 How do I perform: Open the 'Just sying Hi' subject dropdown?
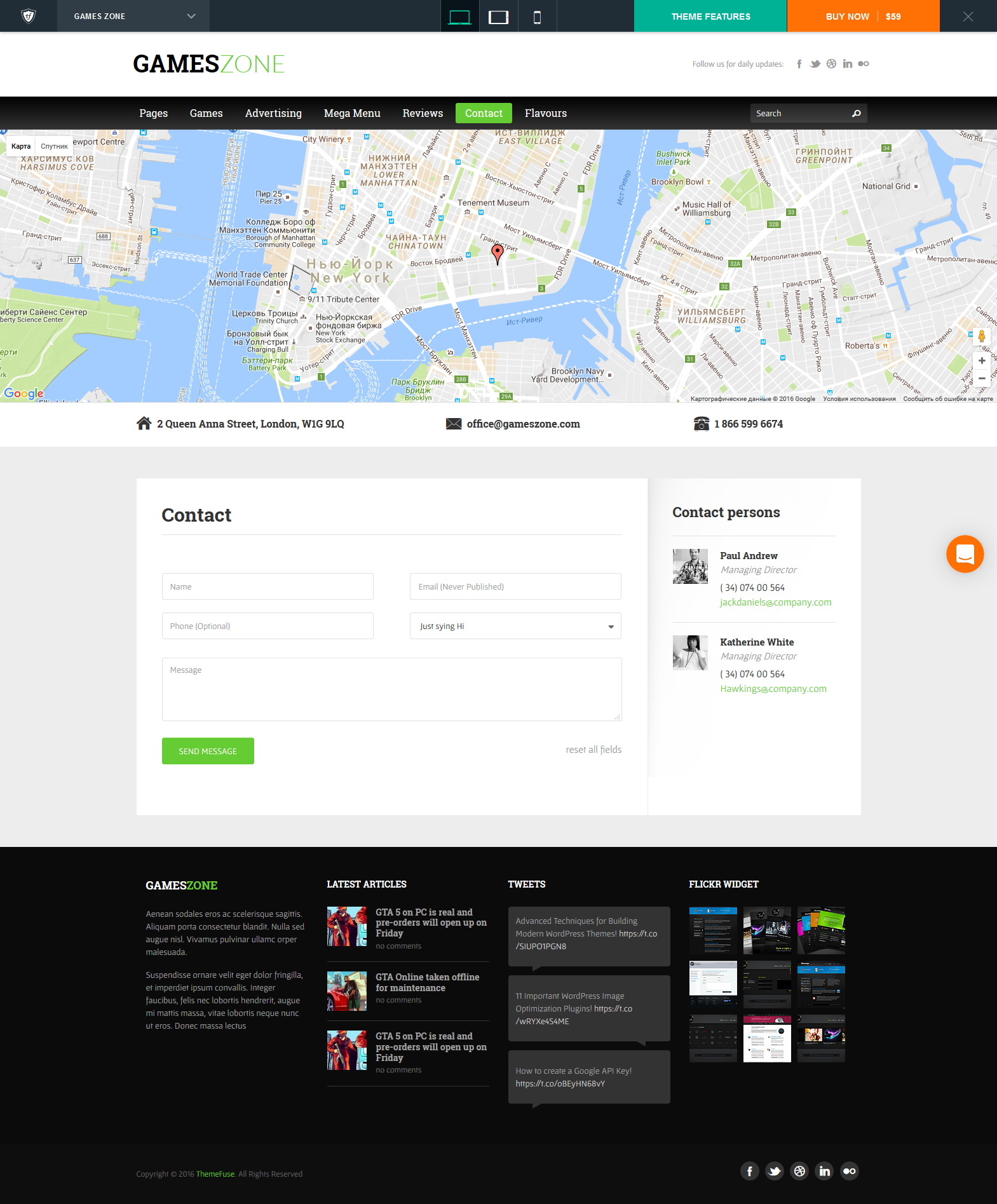515,626
